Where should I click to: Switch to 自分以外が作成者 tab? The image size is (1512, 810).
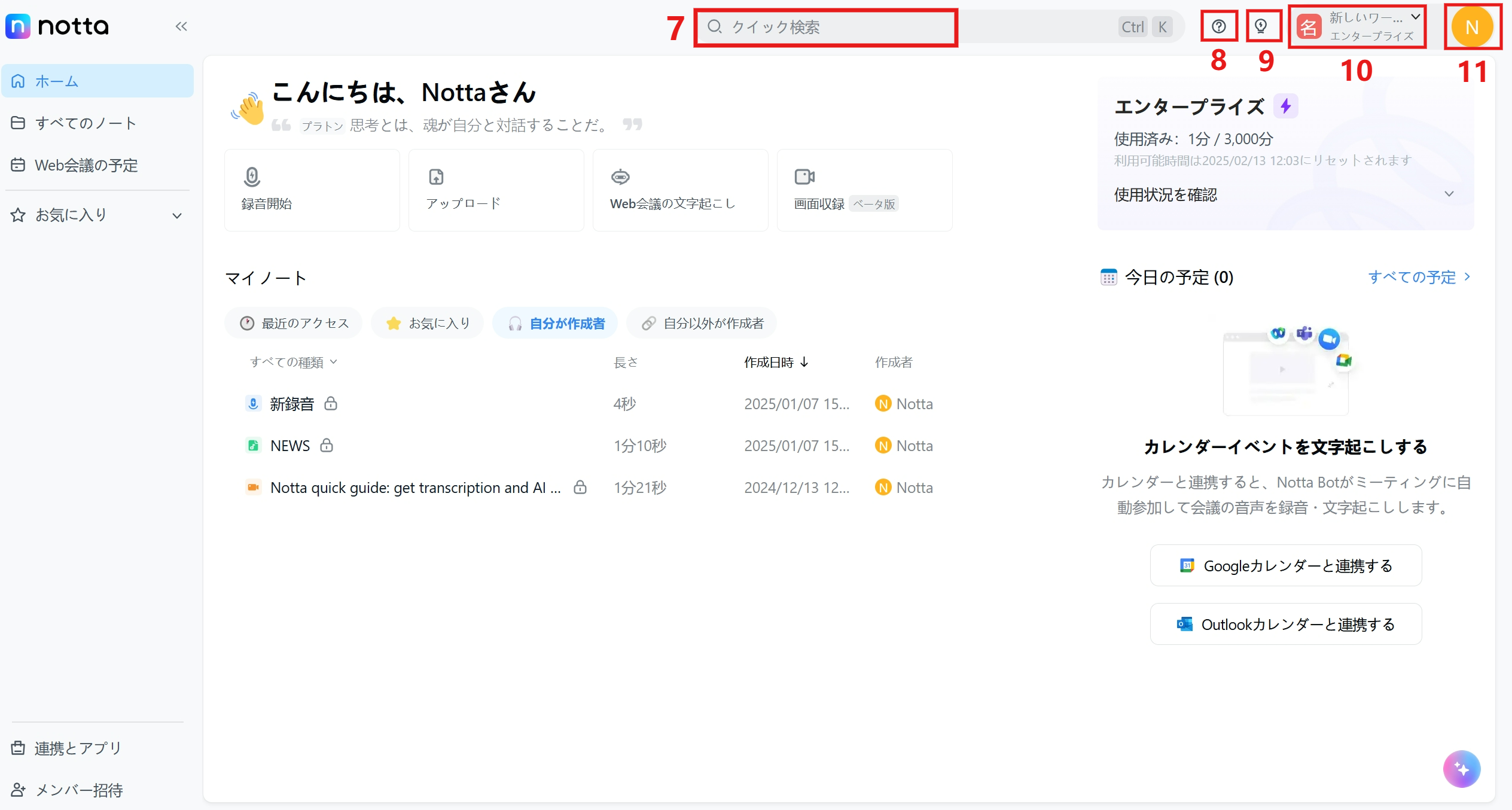(x=702, y=323)
